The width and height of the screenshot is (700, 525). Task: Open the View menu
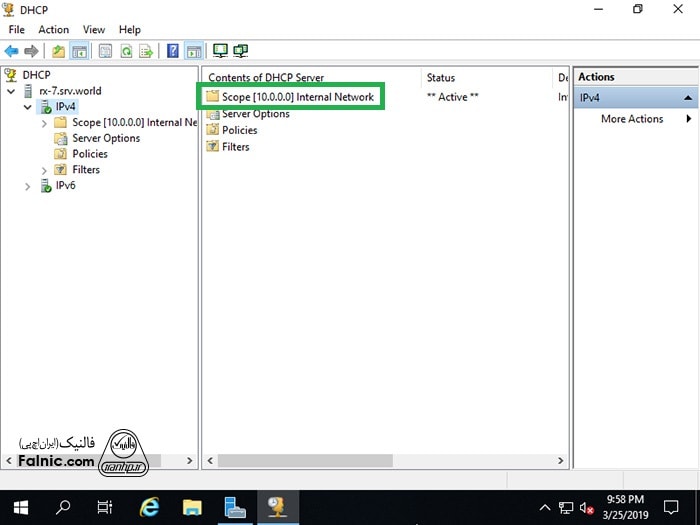click(94, 30)
